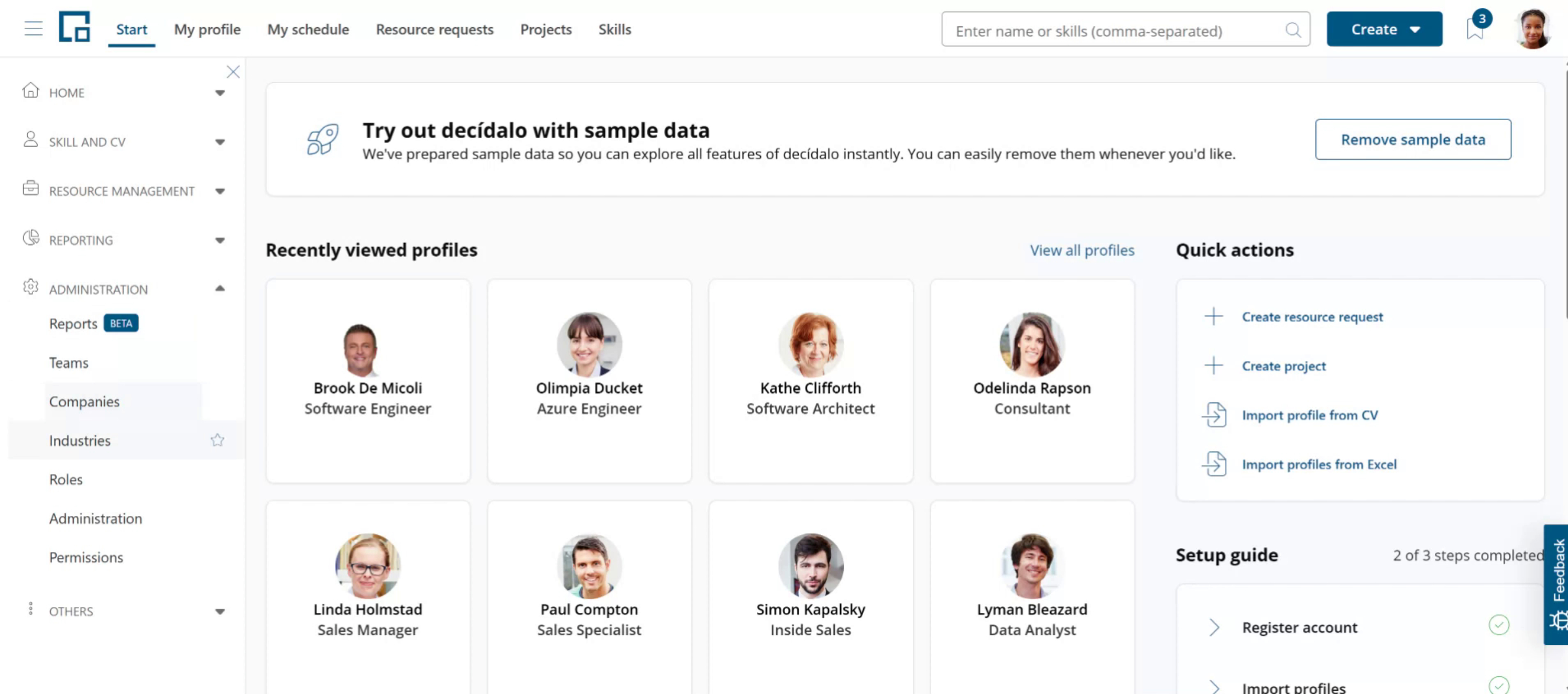
Task: Close the sidebar with the X icon
Action: tap(233, 72)
